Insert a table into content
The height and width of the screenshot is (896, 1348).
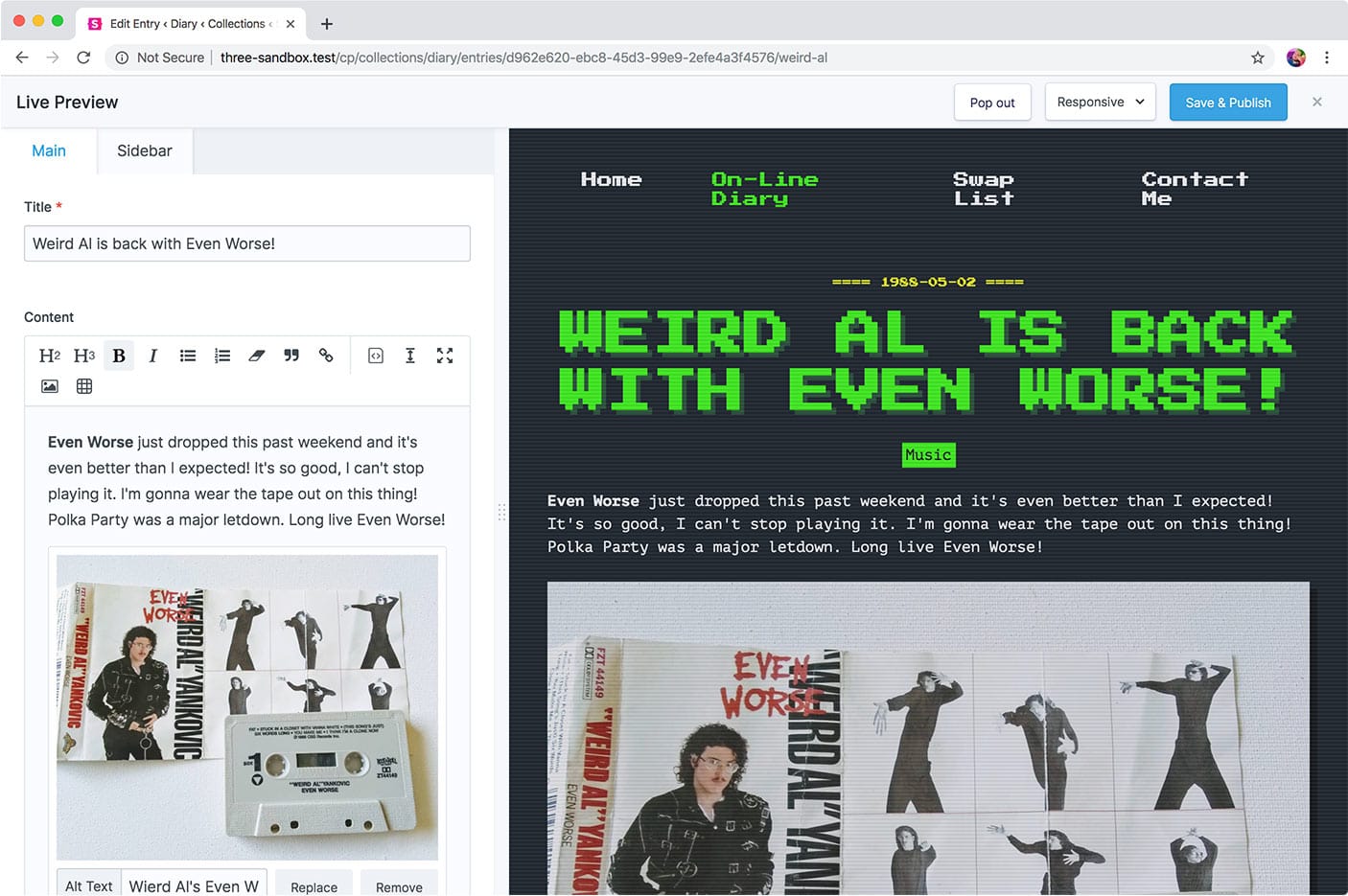84,386
